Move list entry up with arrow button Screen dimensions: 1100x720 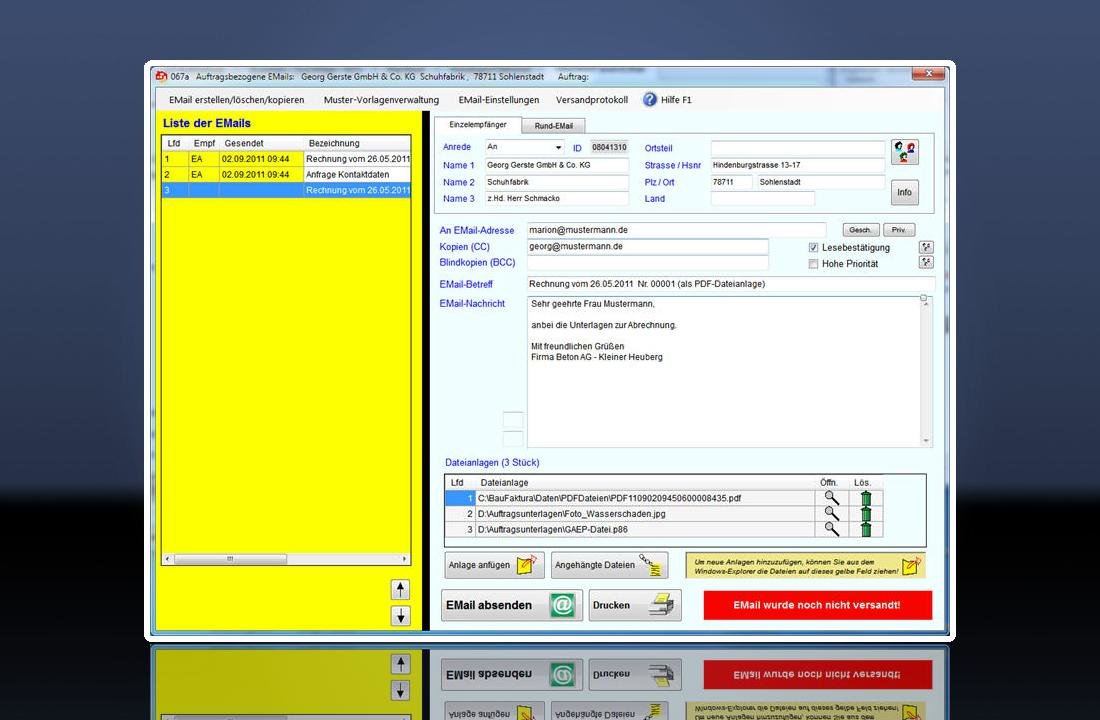click(400, 589)
